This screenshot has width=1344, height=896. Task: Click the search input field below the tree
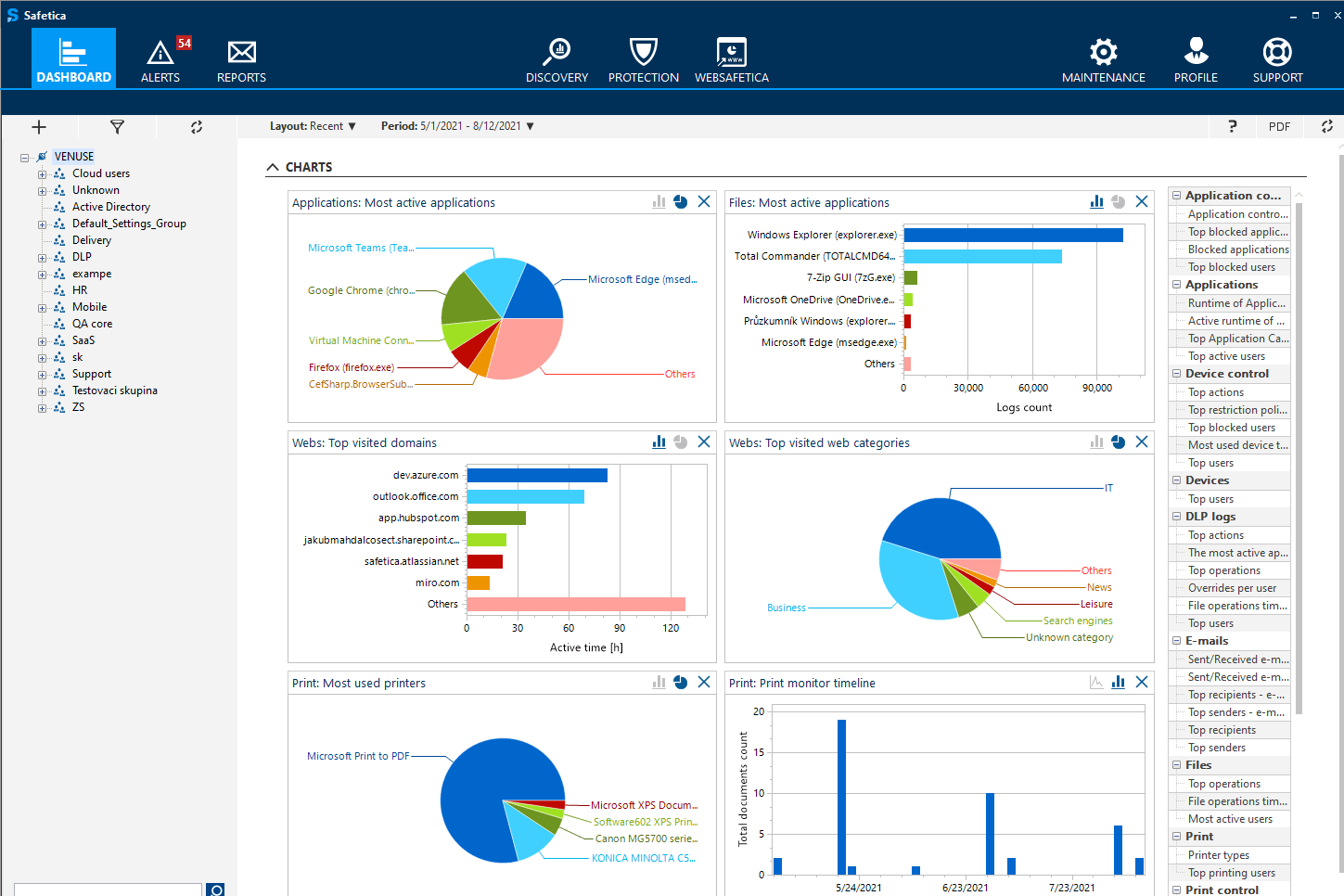coord(109,890)
